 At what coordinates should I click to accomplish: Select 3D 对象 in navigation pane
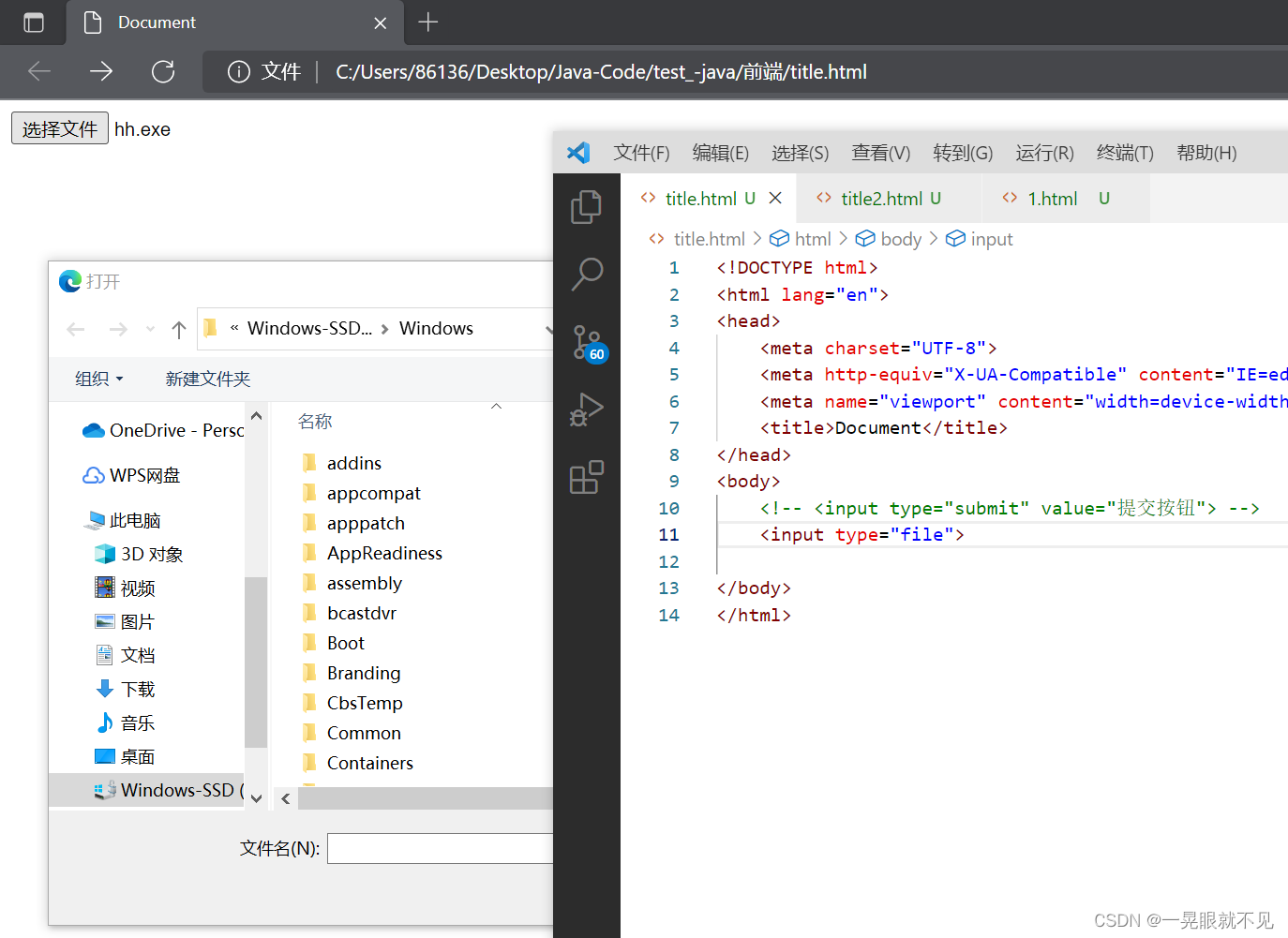139,554
